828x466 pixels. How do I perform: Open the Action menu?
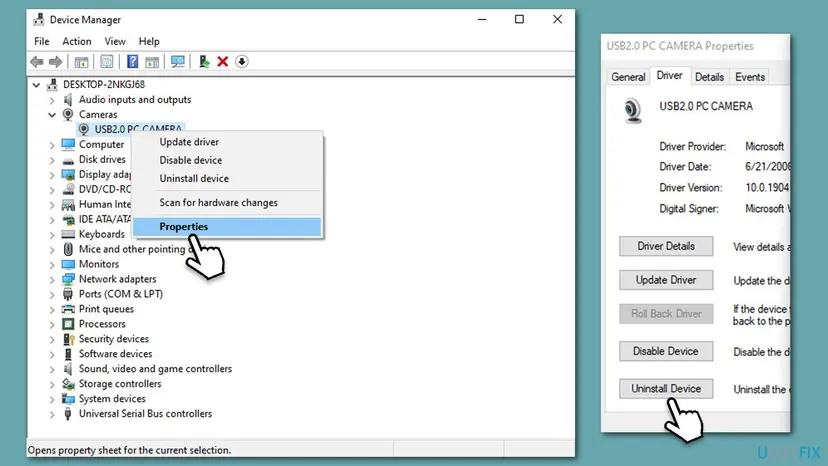click(x=77, y=41)
